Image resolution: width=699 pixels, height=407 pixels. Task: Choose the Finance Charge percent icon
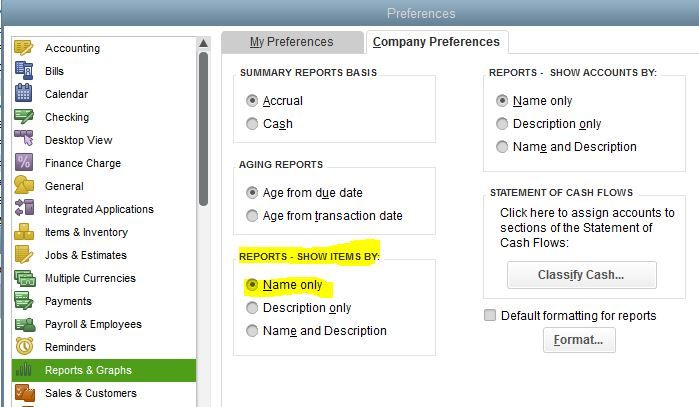(x=24, y=163)
